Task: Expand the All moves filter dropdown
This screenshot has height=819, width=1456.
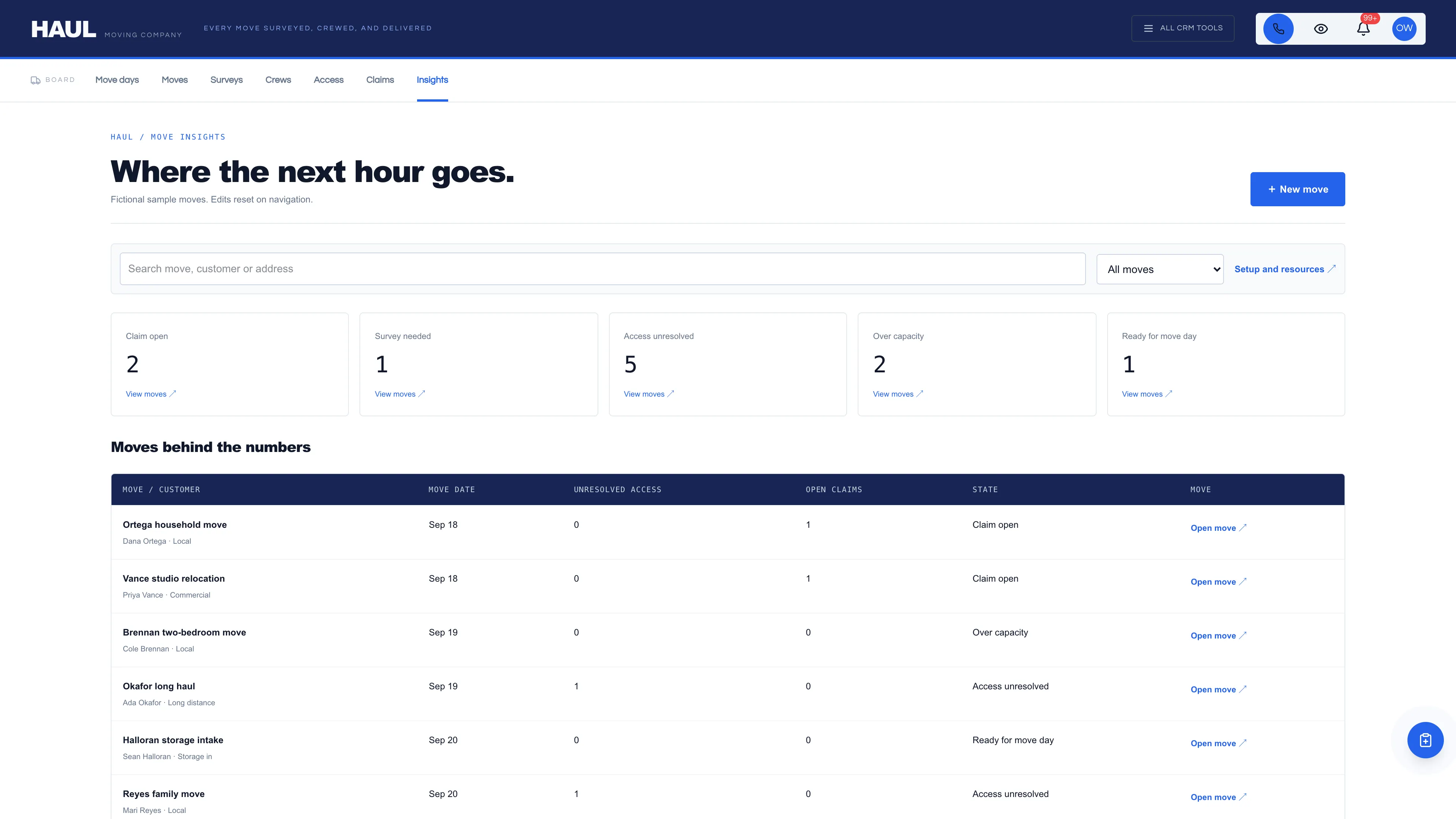Action: coord(1160,270)
